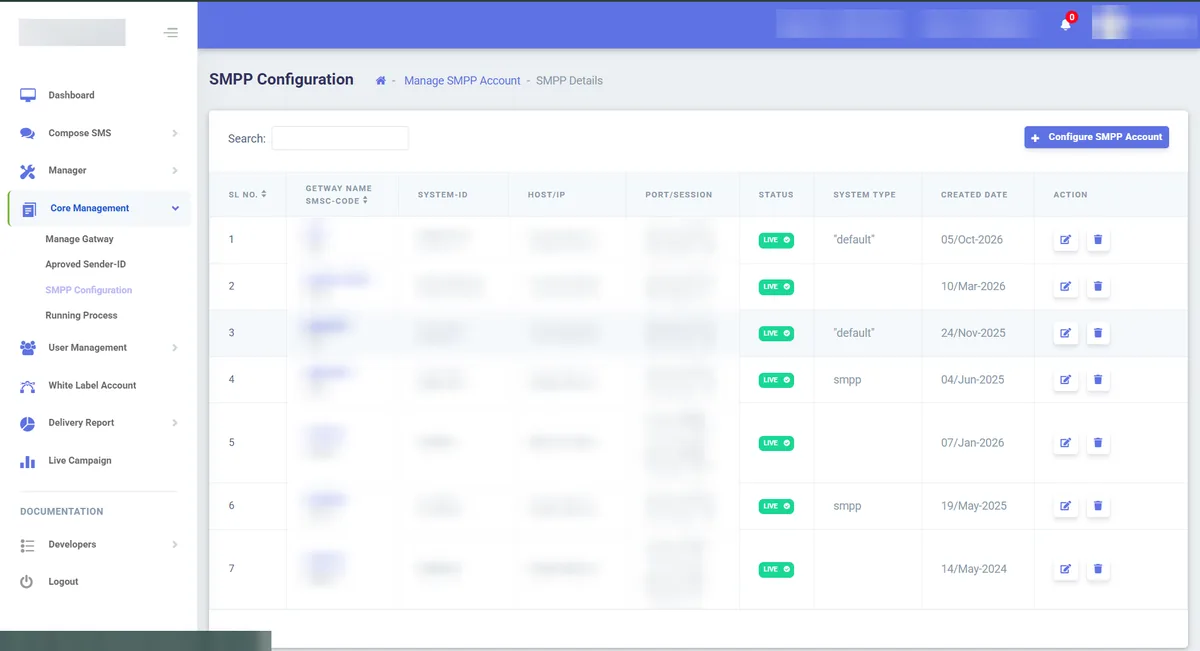This screenshot has width=1200, height=651.
Task: Delete the account created 04/Jun-2025
Action: coord(1098,380)
